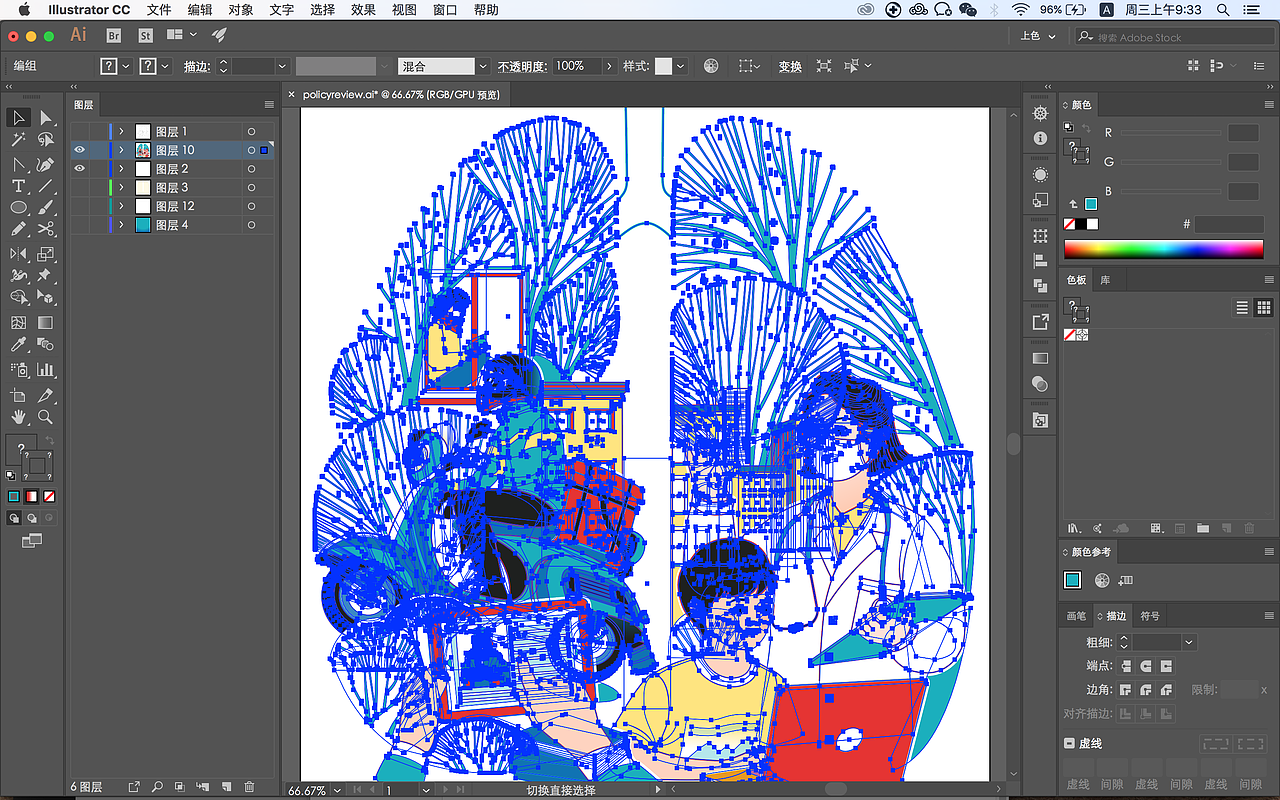Select the Mesh tool
Screen dimensions: 1280x800
pyautogui.click(x=19, y=323)
